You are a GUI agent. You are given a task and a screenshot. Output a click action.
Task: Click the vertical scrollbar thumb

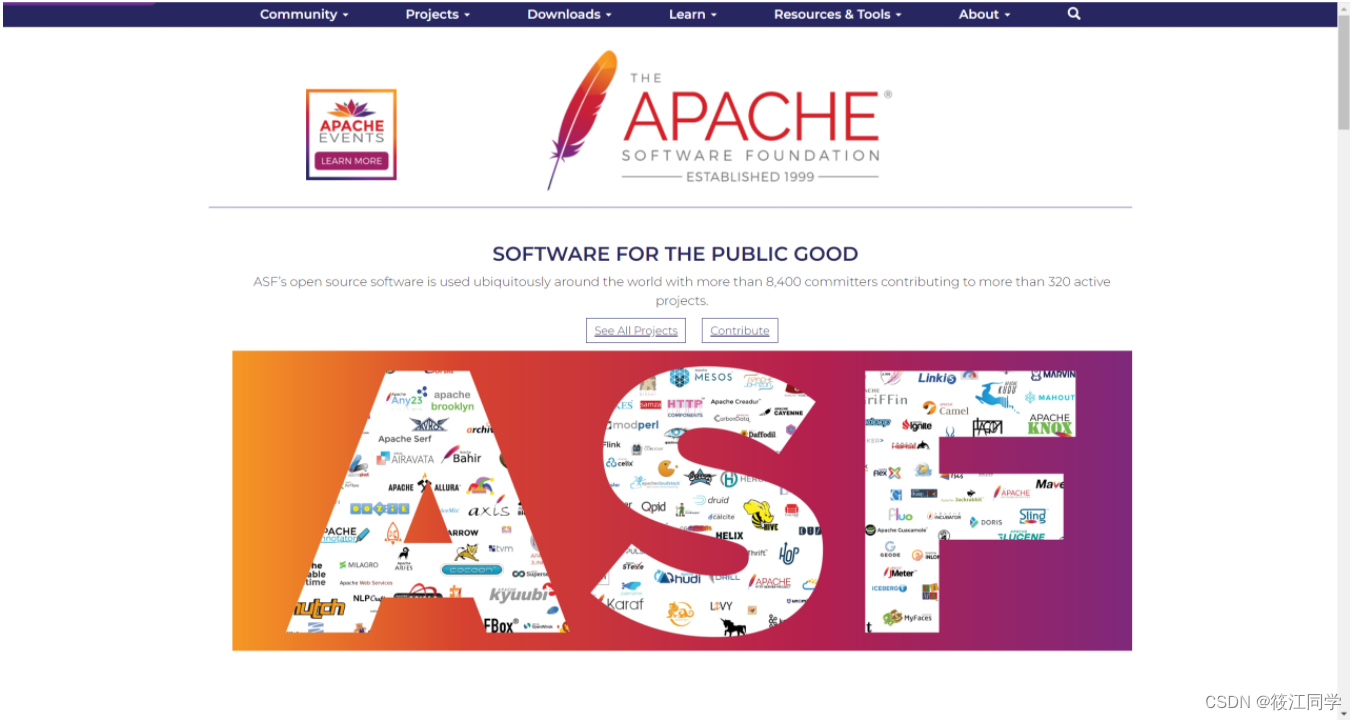pos(1344,72)
